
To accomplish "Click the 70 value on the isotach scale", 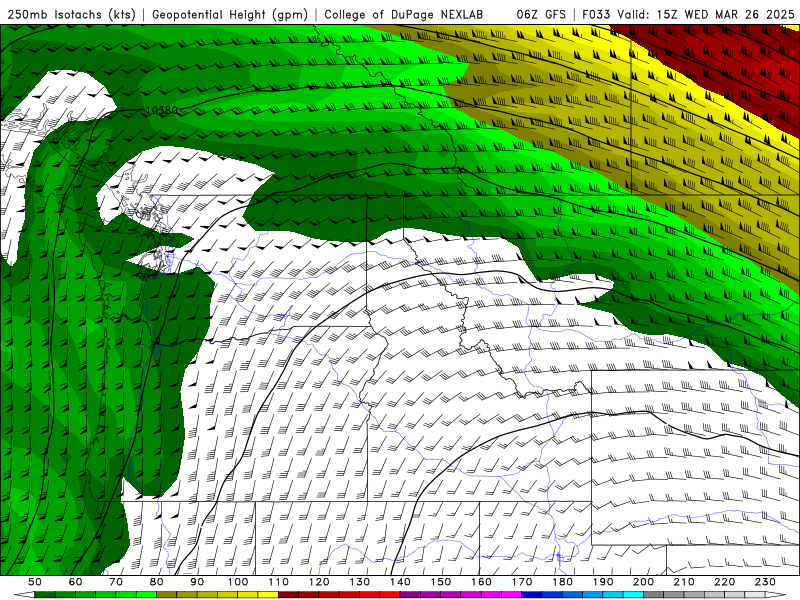I will click(116, 582).
